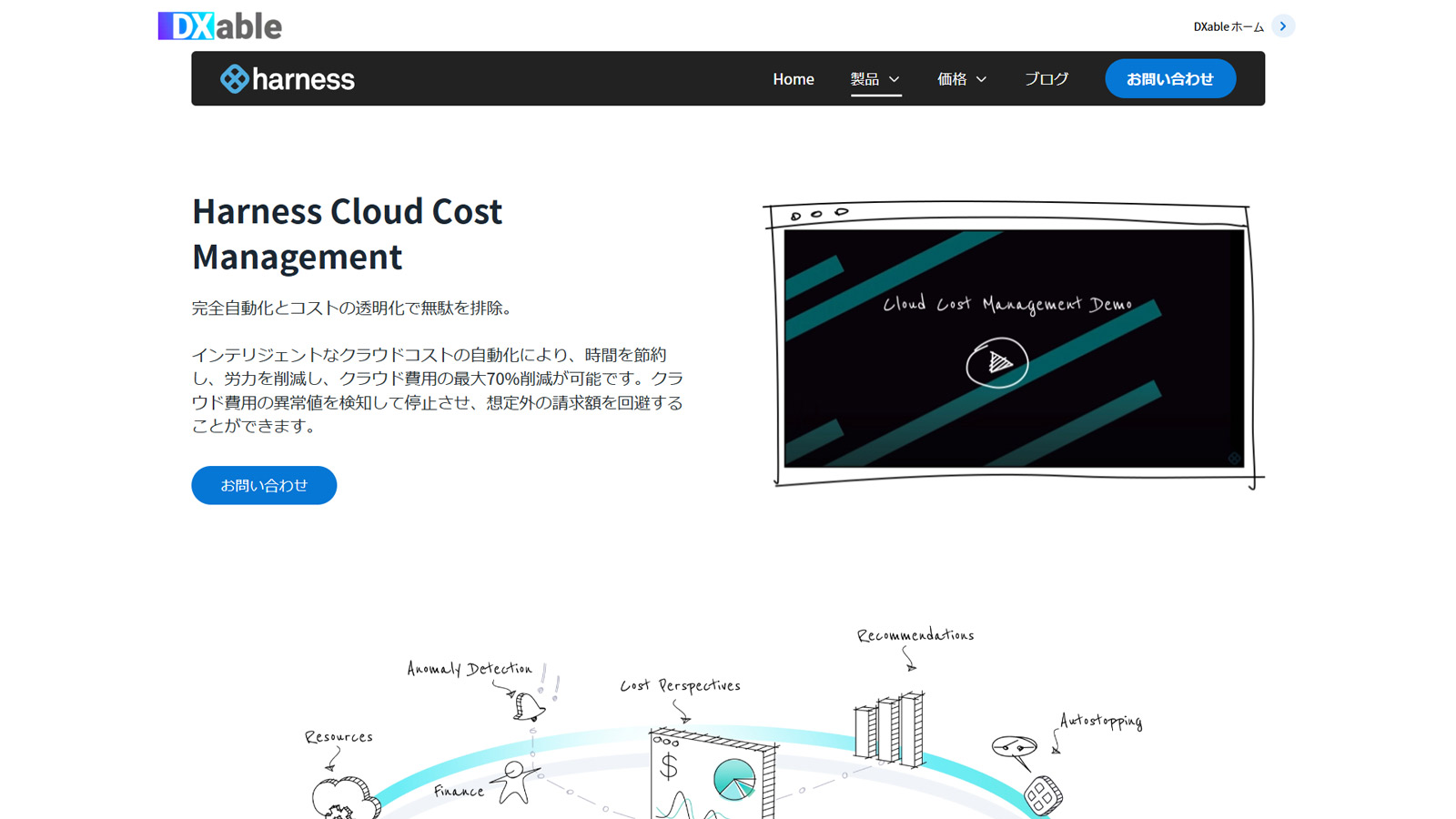Click the Resources handwritten label

pos(339,737)
